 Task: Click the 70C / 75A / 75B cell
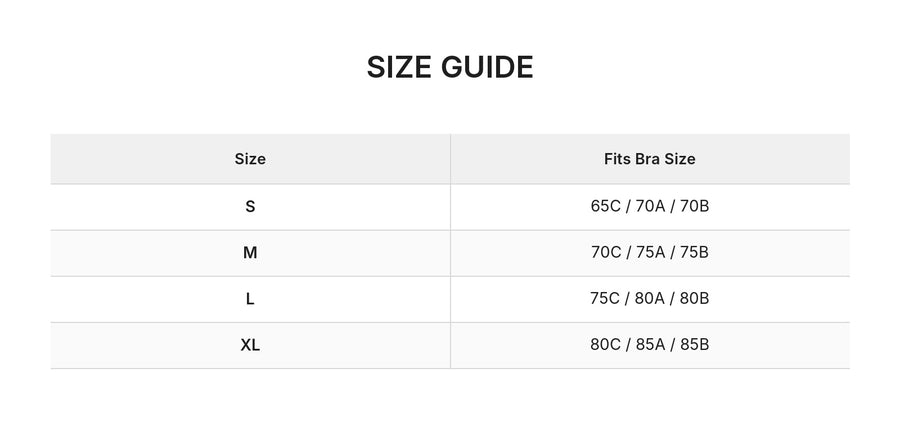(x=650, y=253)
